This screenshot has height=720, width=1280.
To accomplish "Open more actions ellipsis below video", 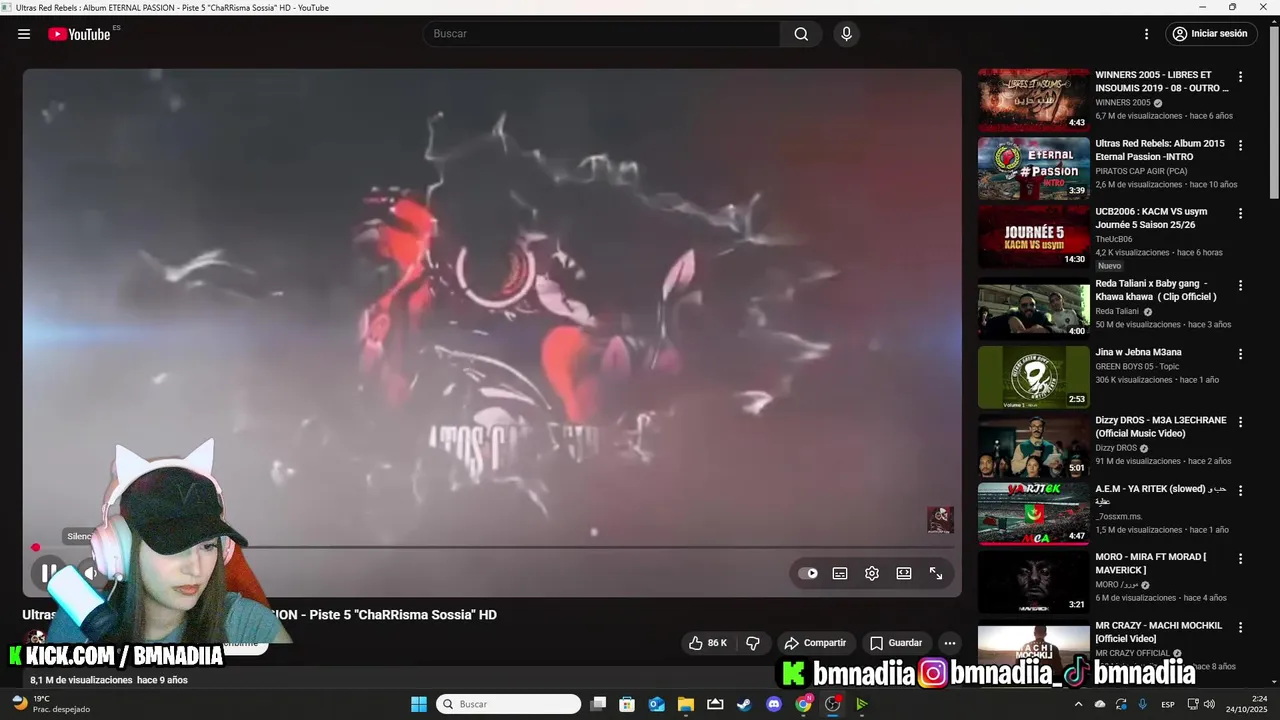I will click(950, 643).
